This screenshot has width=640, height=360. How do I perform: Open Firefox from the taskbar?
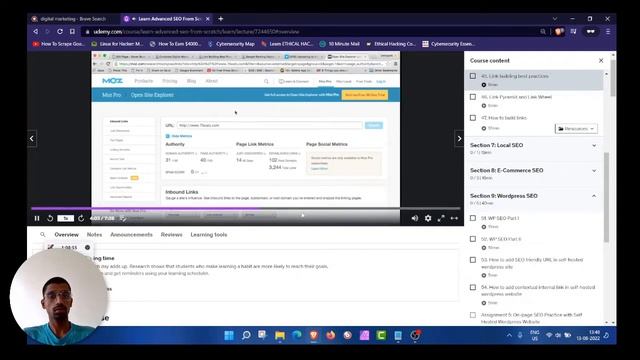(x=331, y=336)
